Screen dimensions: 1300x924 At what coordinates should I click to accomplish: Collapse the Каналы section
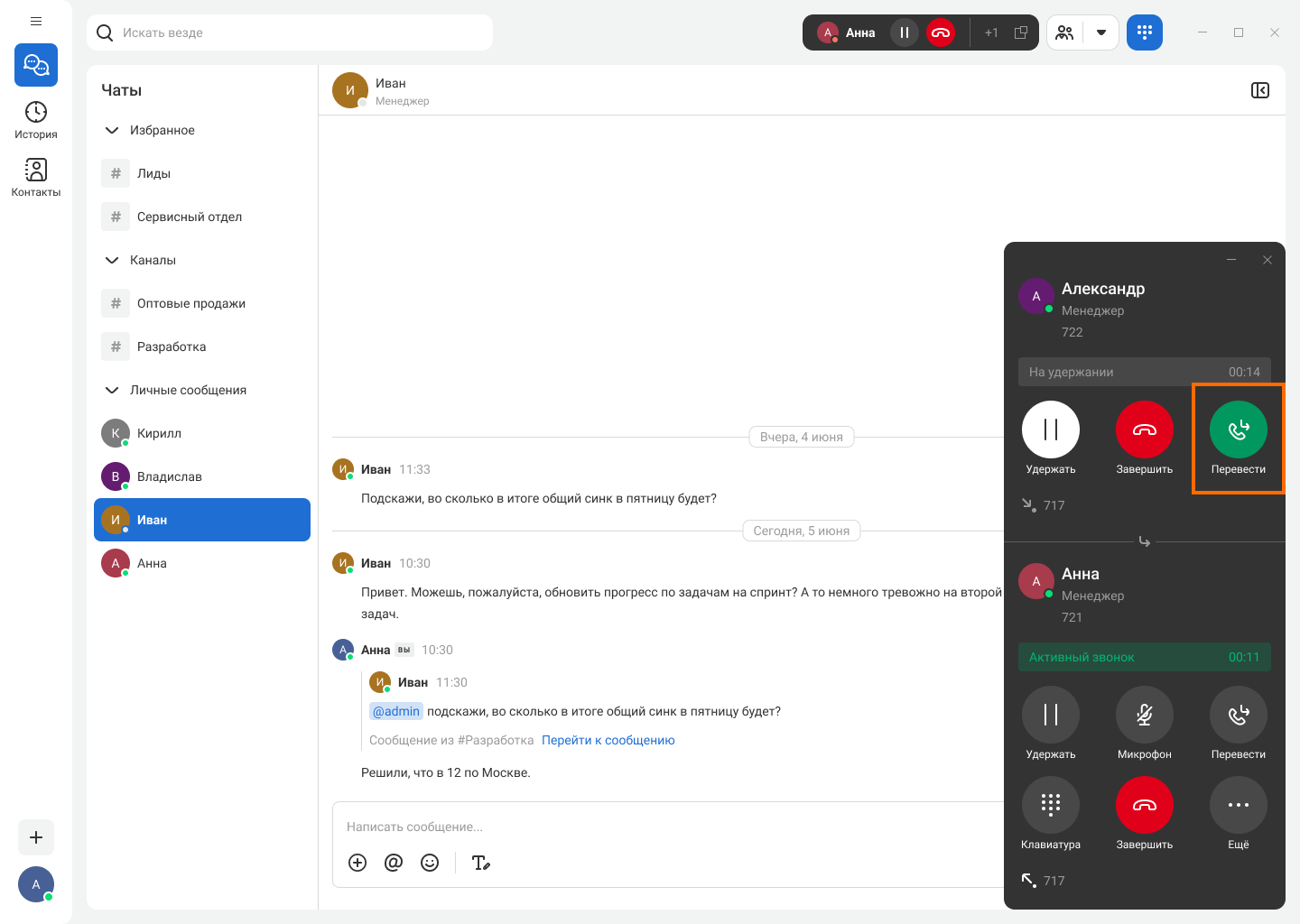pos(112,260)
